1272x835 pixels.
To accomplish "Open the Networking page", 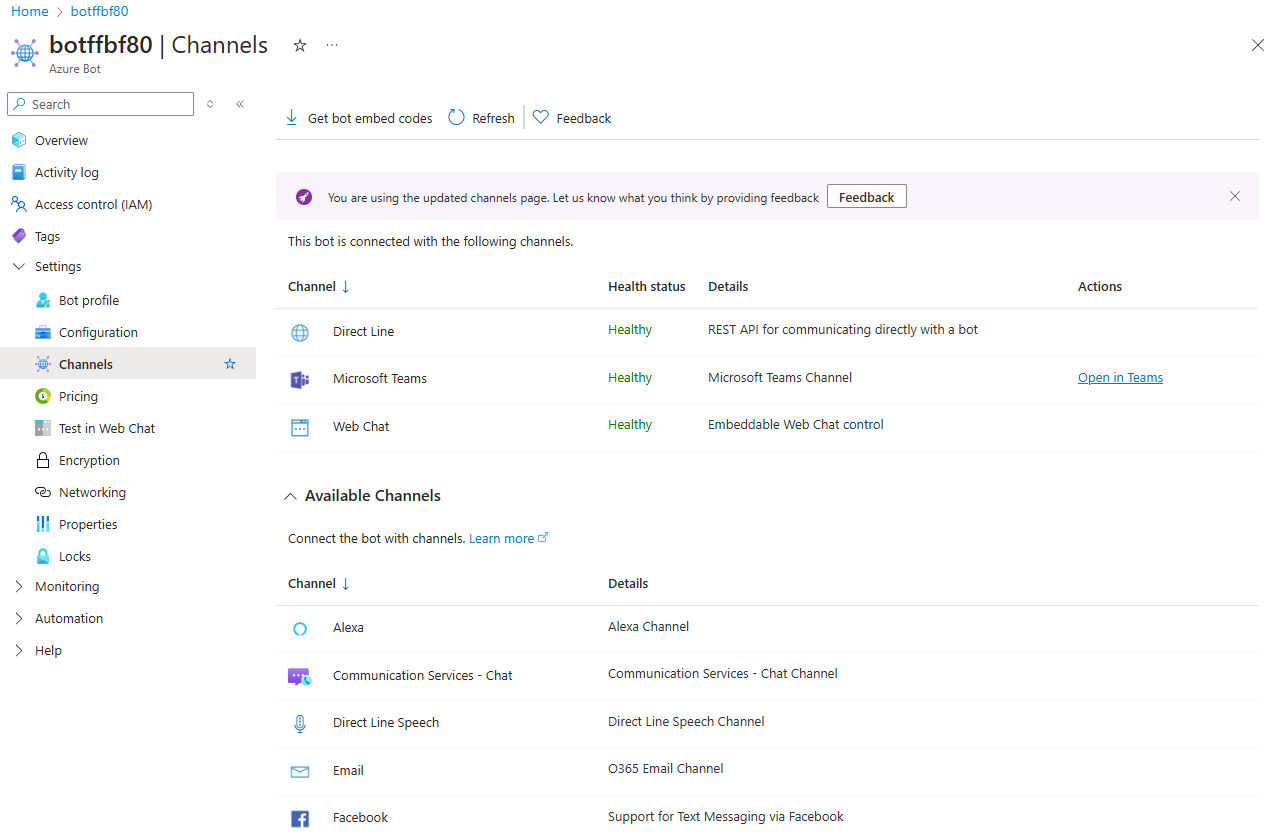I will coord(92,492).
